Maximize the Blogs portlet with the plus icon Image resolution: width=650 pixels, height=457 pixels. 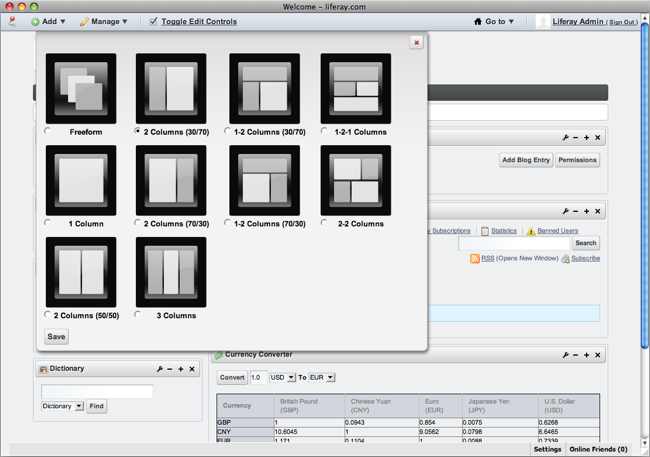tap(587, 138)
